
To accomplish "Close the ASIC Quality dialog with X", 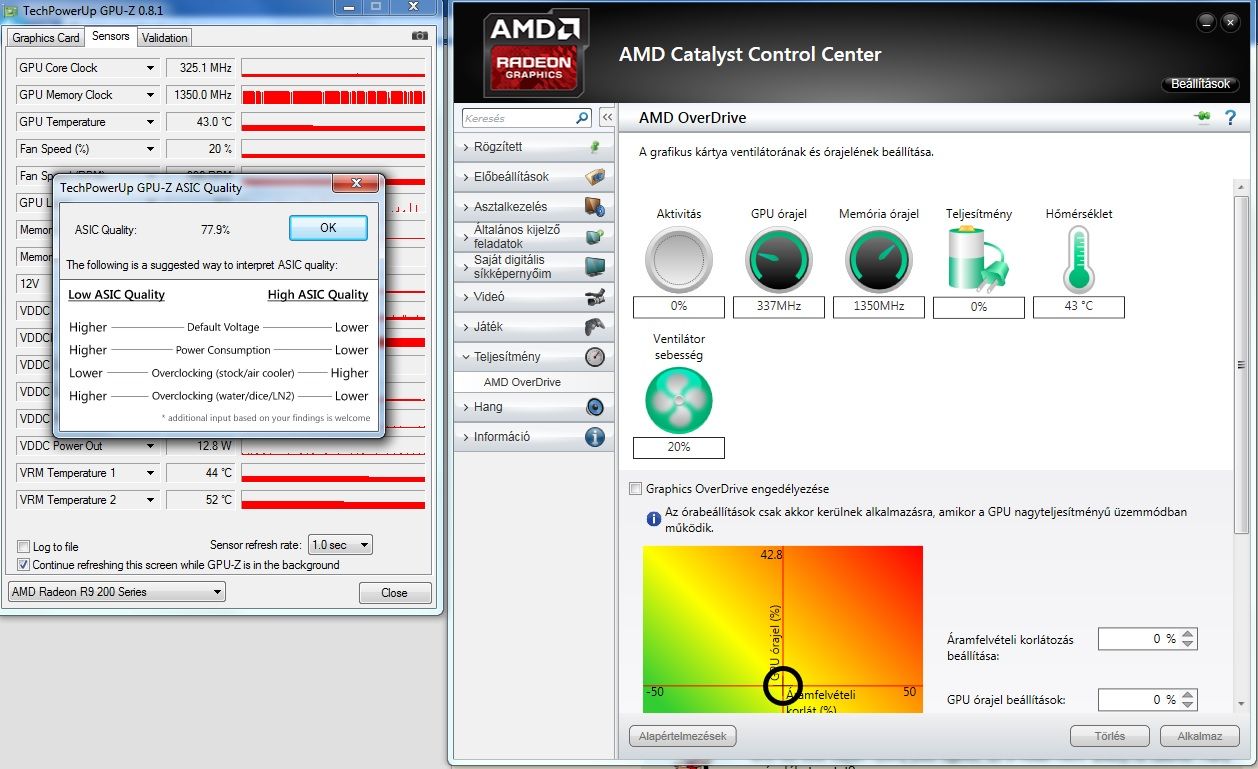I will point(356,184).
